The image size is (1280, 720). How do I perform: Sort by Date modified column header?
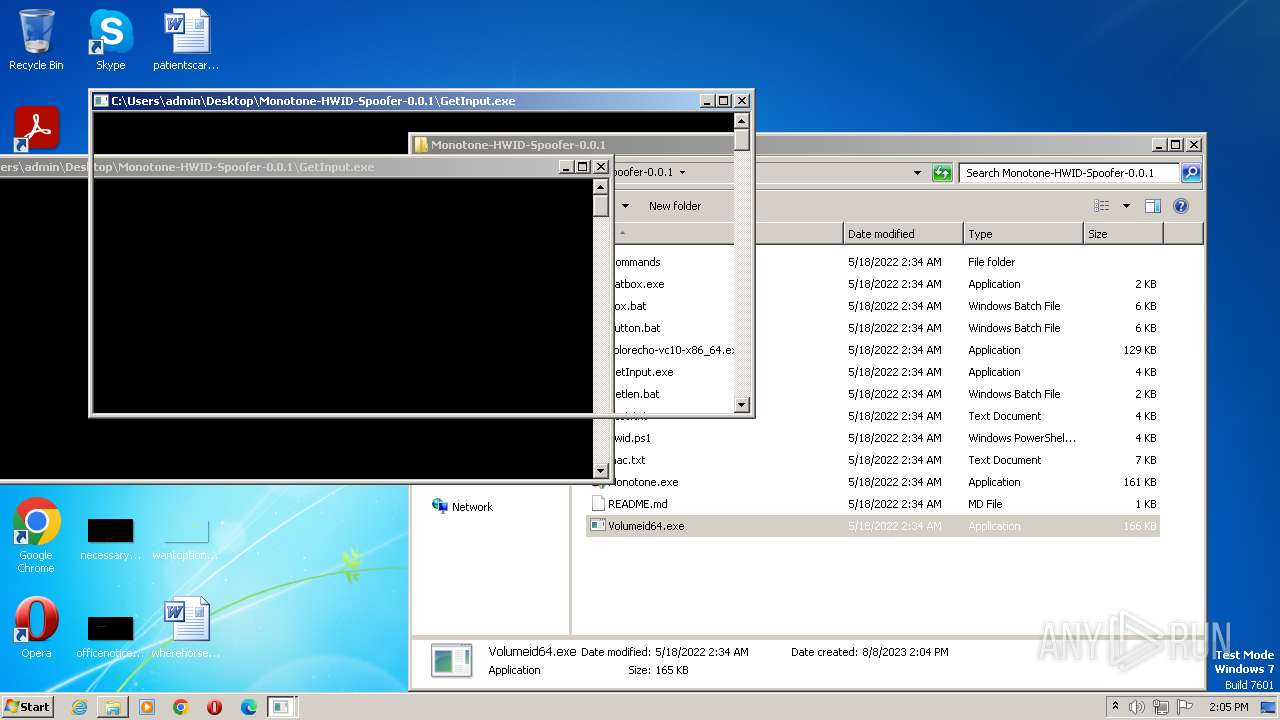(903, 234)
